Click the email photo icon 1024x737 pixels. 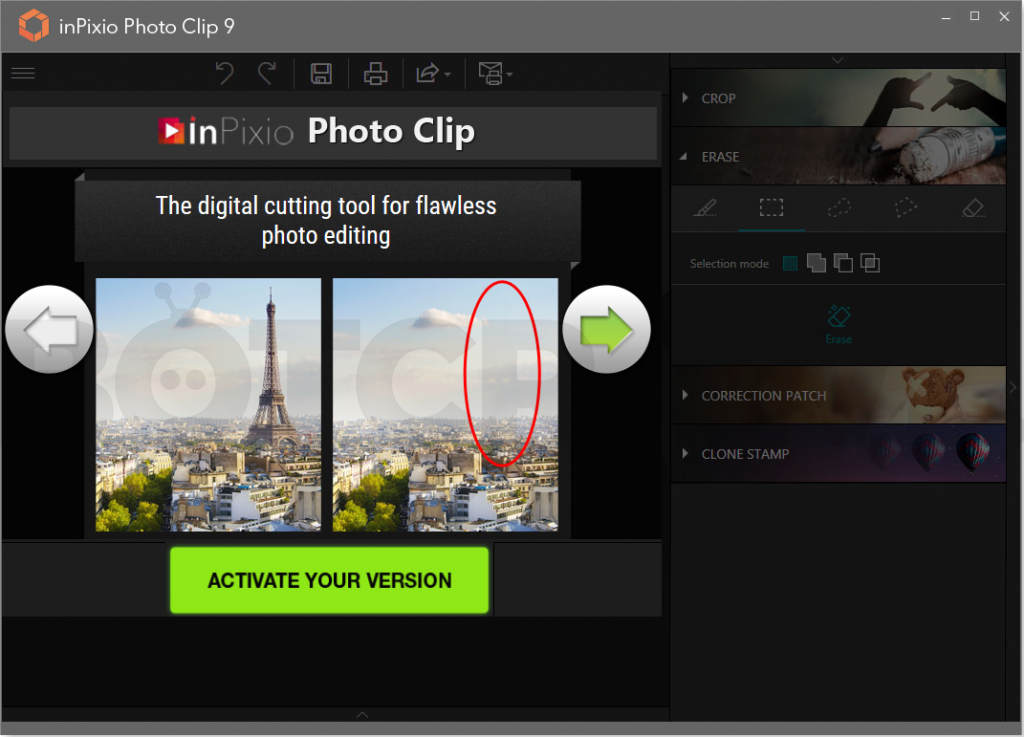click(495, 73)
